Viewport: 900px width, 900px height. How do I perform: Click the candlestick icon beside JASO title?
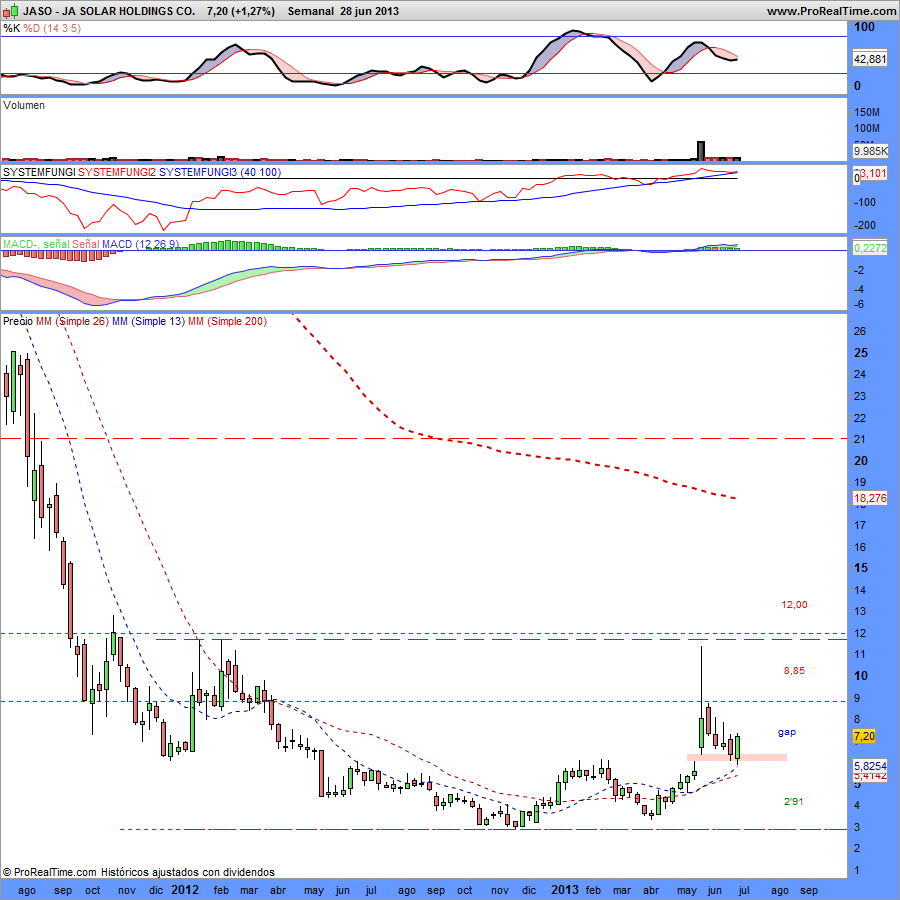(x=10, y=10)
